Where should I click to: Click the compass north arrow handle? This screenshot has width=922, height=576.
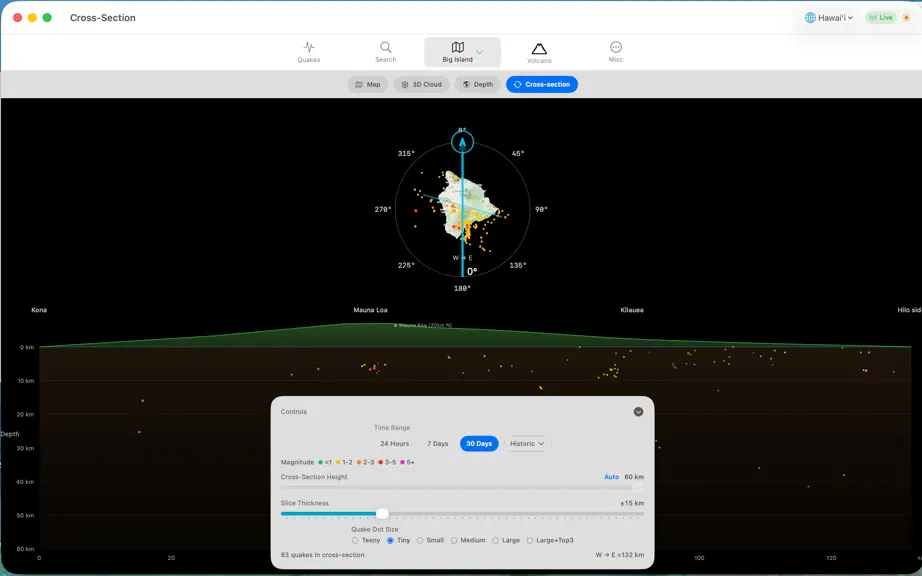(462, 142)
